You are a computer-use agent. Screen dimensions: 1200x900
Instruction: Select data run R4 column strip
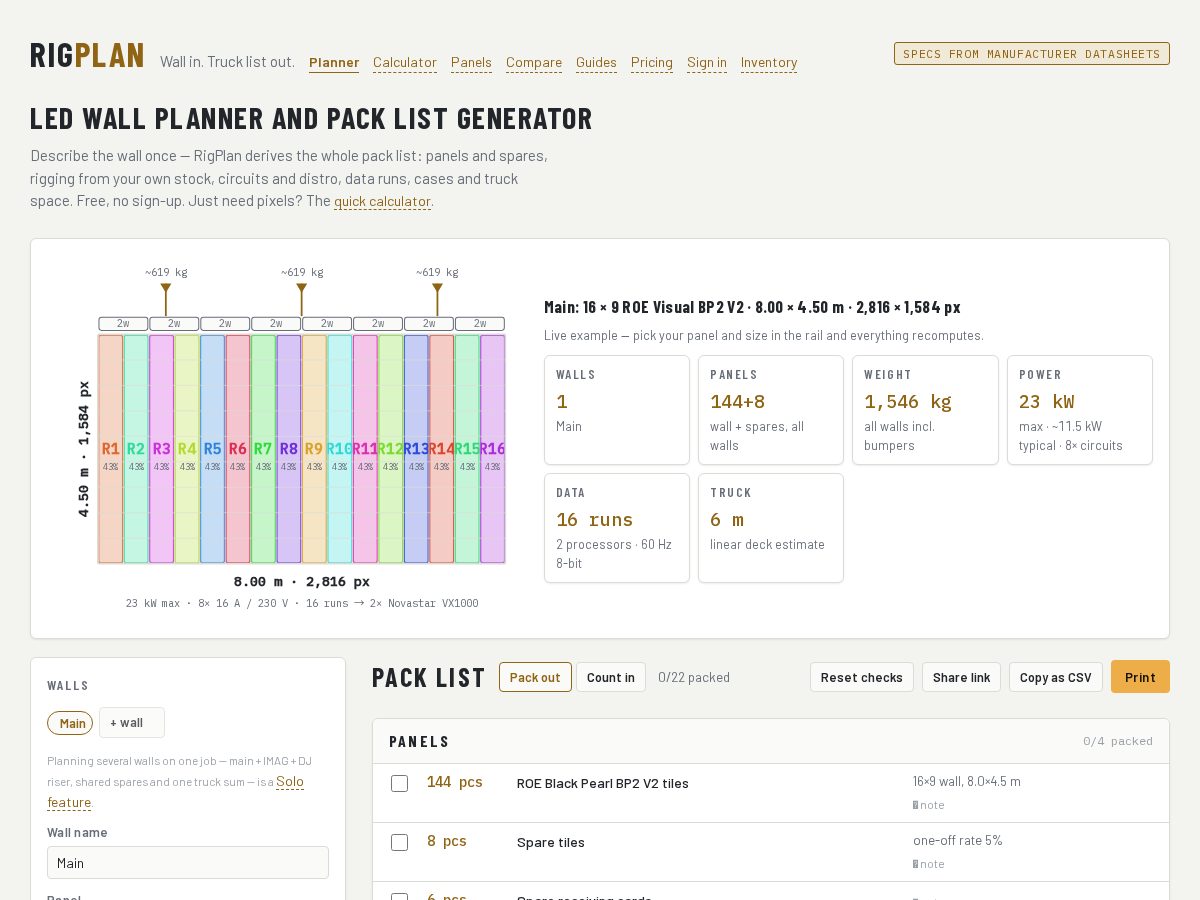point(187,449)
